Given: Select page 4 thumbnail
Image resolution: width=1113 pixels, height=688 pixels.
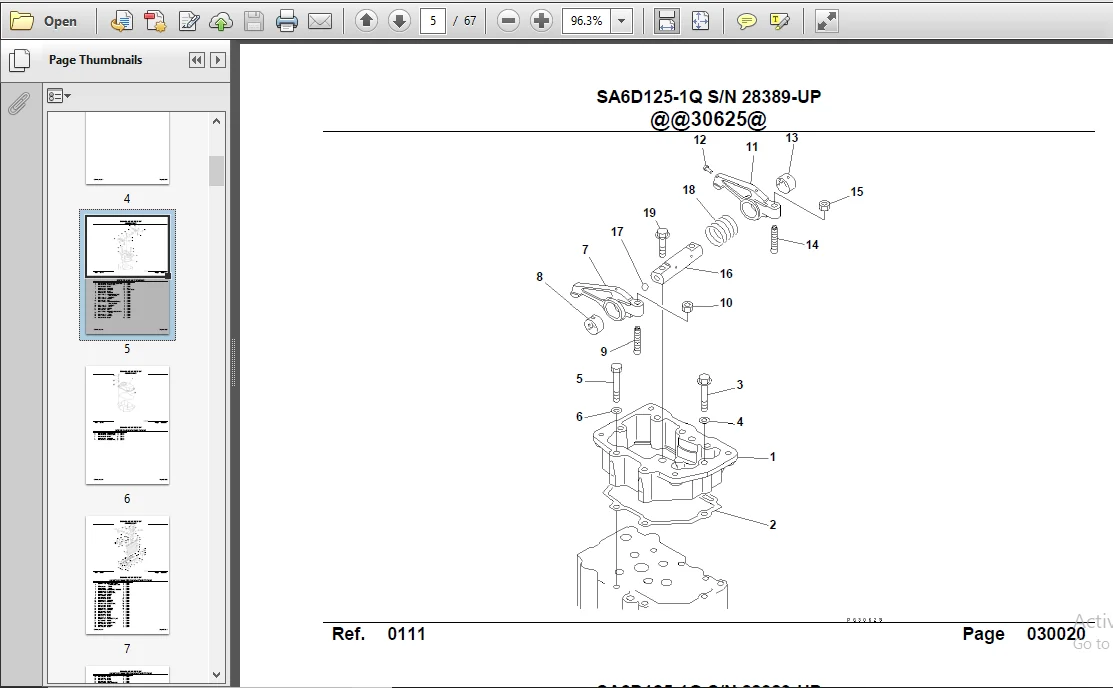Looking at the screenshot, I should [x=127, y=148].
